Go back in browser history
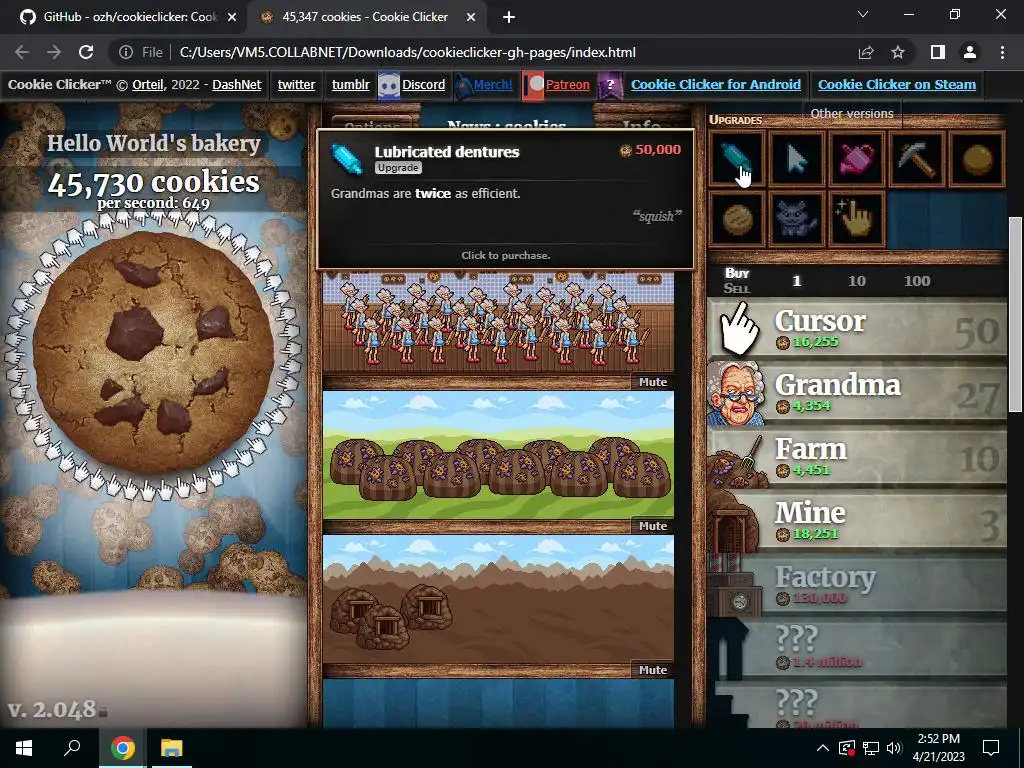The image size is (1024, 768). [x=22, y=52]
